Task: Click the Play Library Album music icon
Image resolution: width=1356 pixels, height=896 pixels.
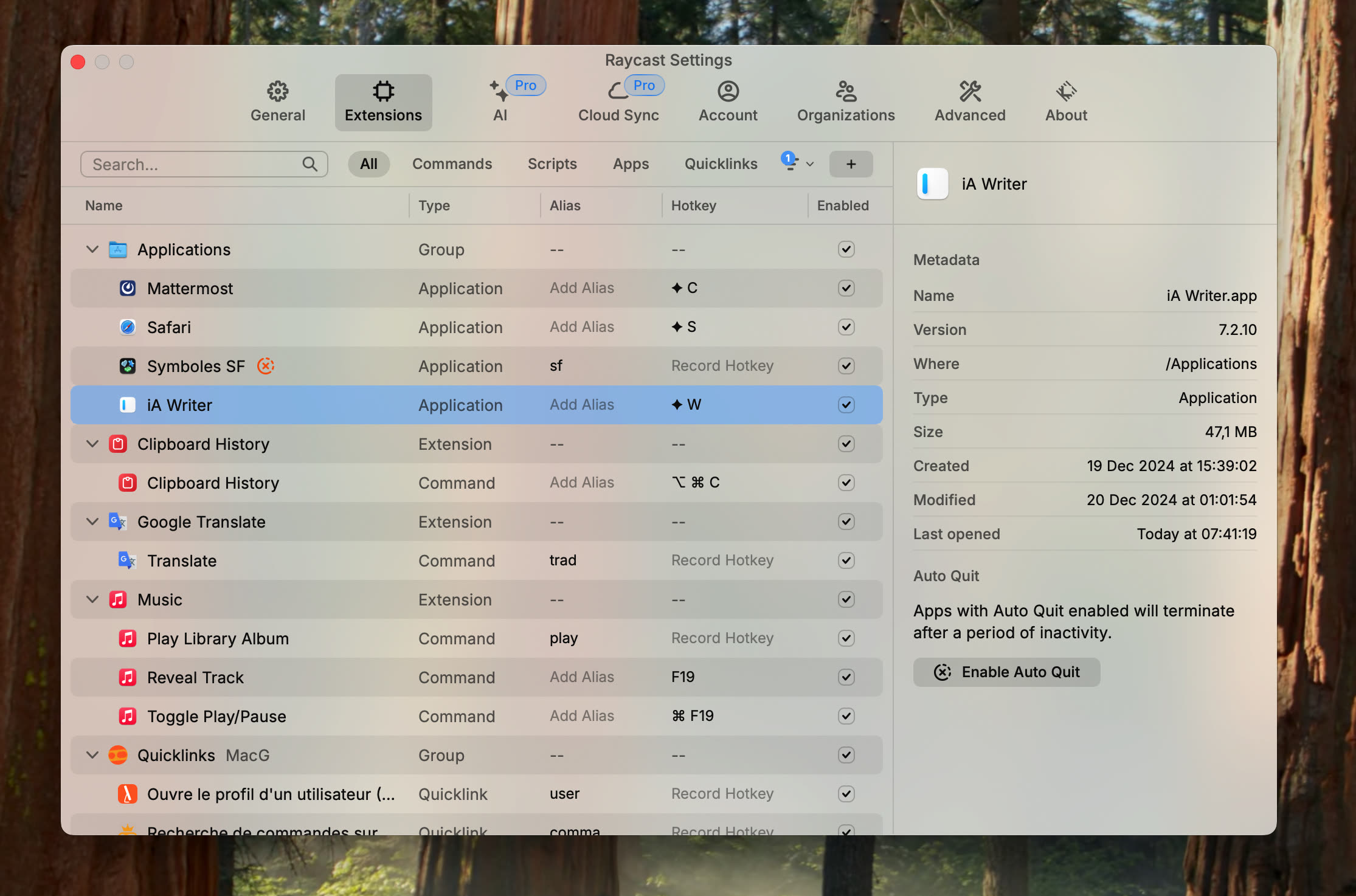Action: point(127,638)
